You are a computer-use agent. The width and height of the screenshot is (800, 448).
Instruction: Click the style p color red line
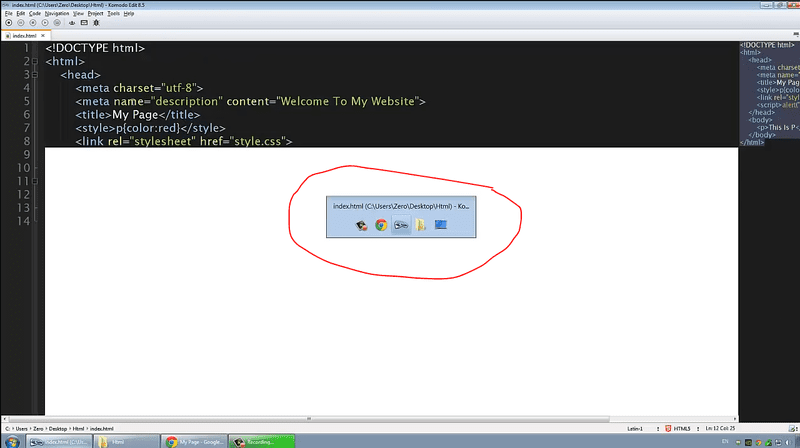coord(151,128)
